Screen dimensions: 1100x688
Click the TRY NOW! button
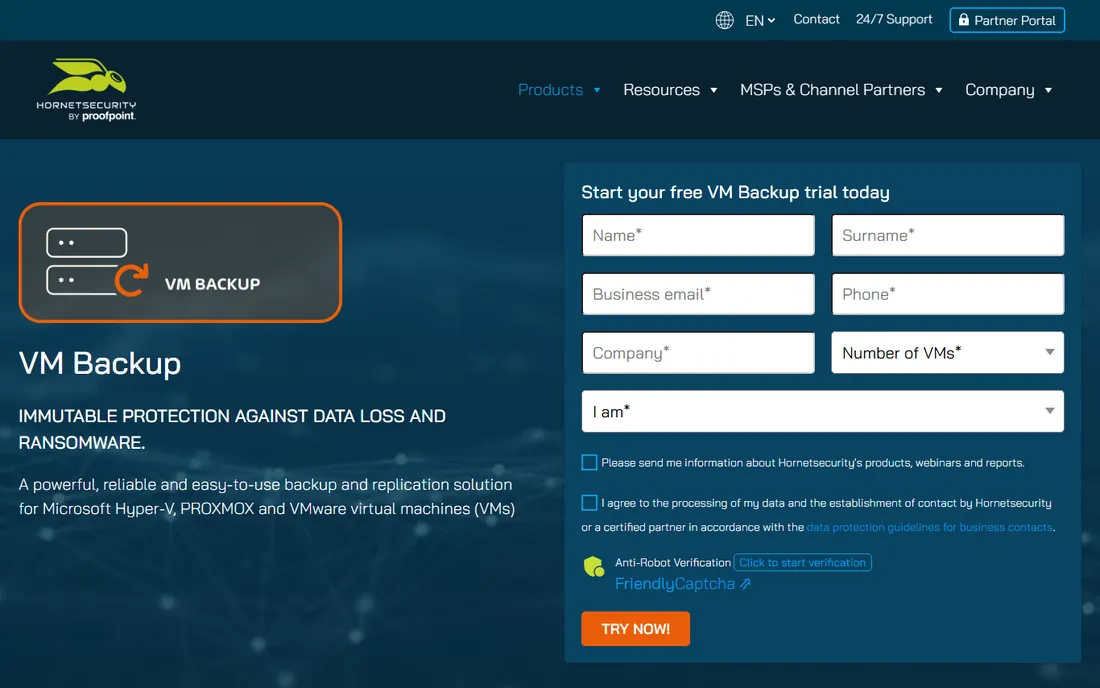636,628
